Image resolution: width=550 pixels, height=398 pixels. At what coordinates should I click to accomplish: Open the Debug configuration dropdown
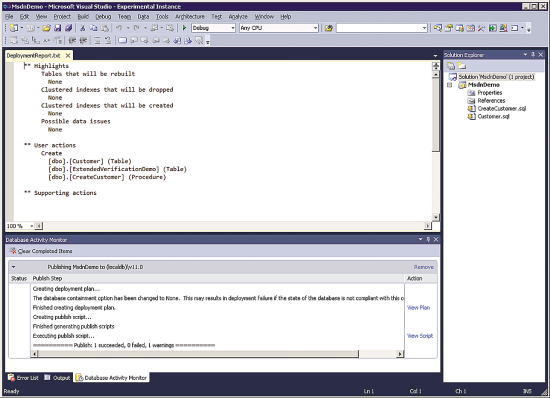[233, 28]
